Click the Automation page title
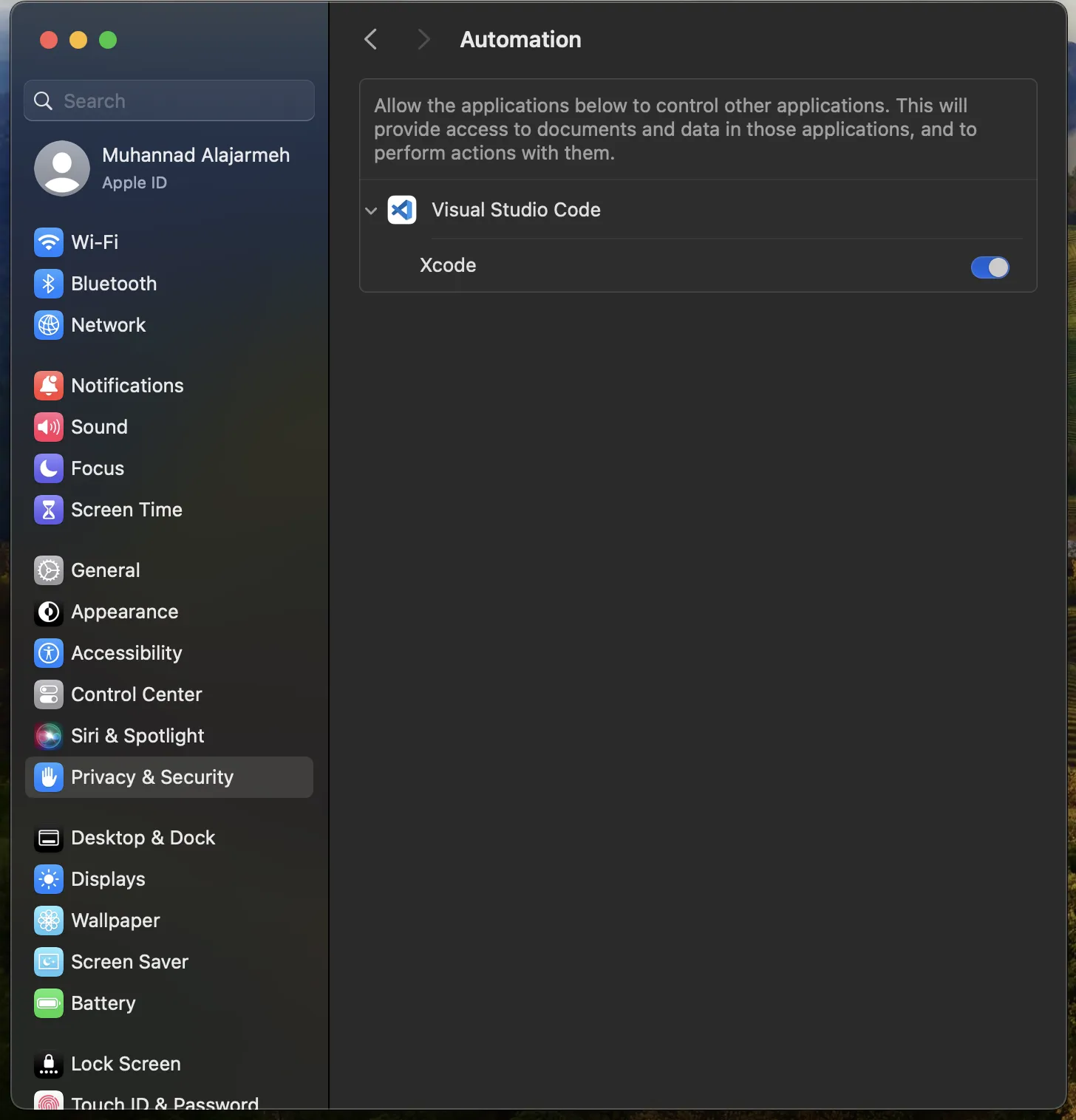The width and height of the screenshot is (1076, 1120). coord(521,39)
